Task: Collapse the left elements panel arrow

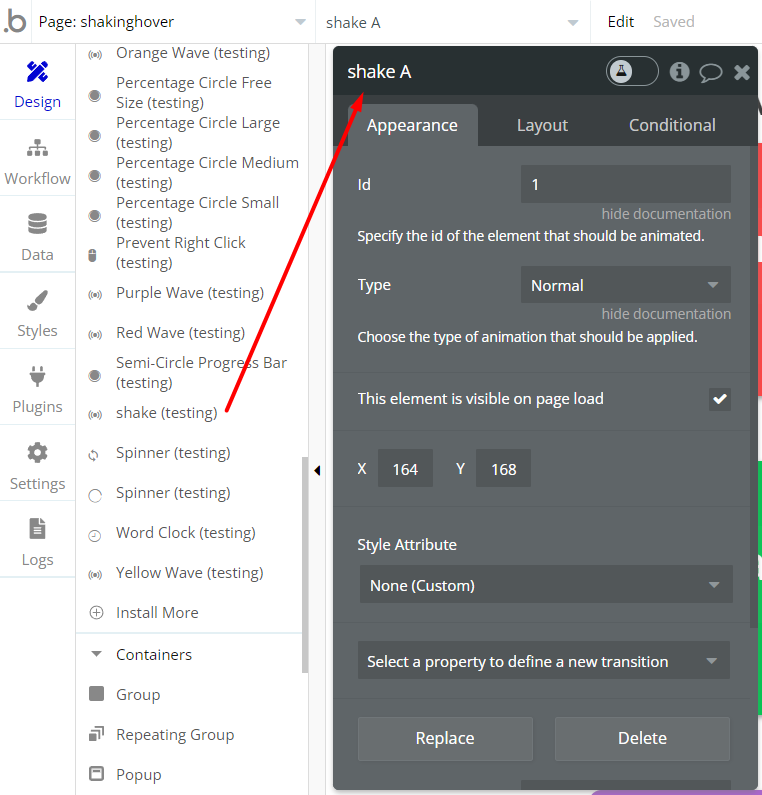Action: point(317,471)
